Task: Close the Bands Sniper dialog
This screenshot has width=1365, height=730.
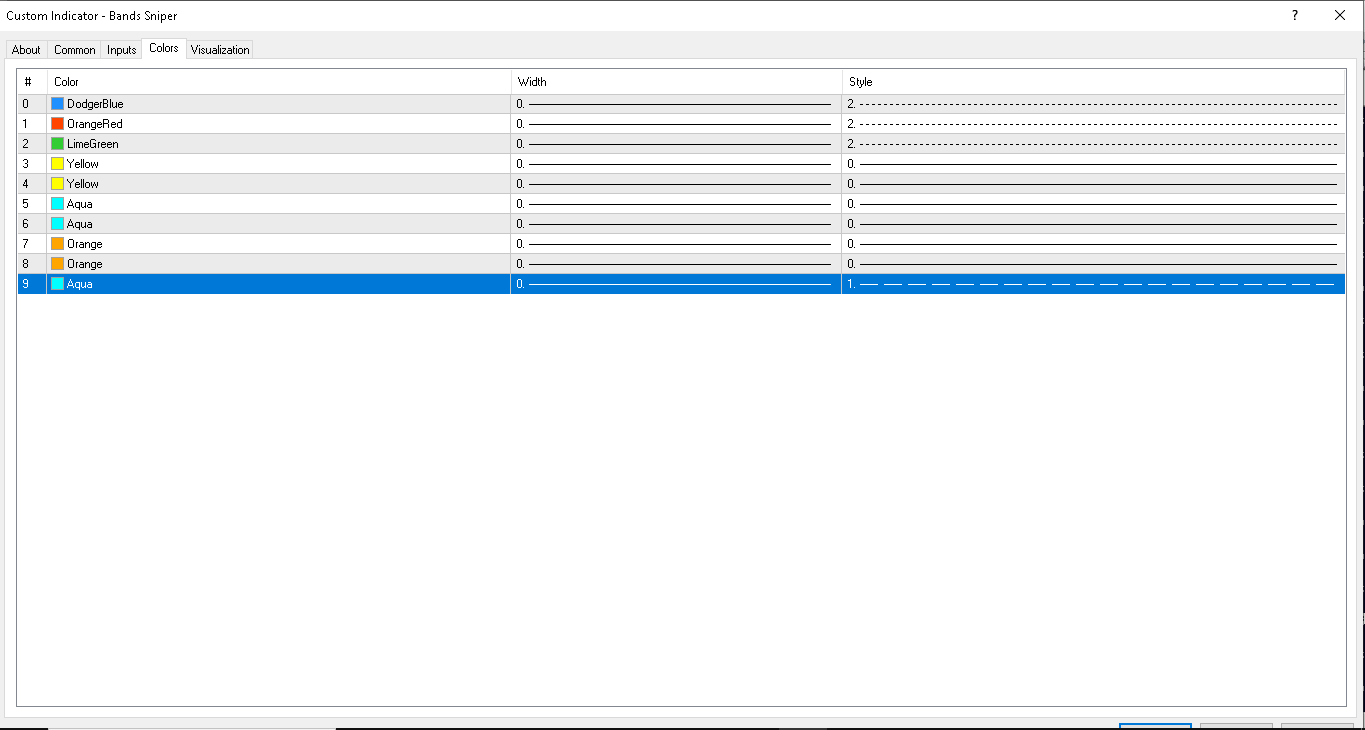Action: click(x=1340, y=15)
